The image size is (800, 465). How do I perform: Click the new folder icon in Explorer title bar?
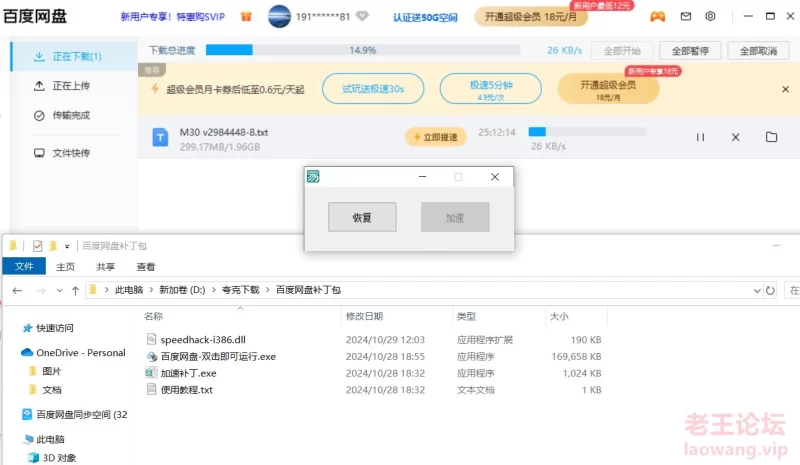click(x=53, y=246)
